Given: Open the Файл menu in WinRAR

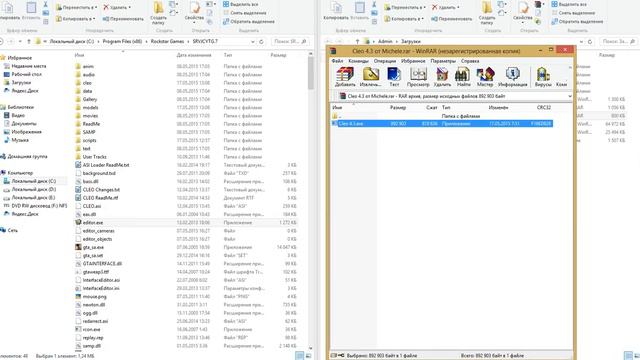Looking at the screenshot, I should pos(337,61).
